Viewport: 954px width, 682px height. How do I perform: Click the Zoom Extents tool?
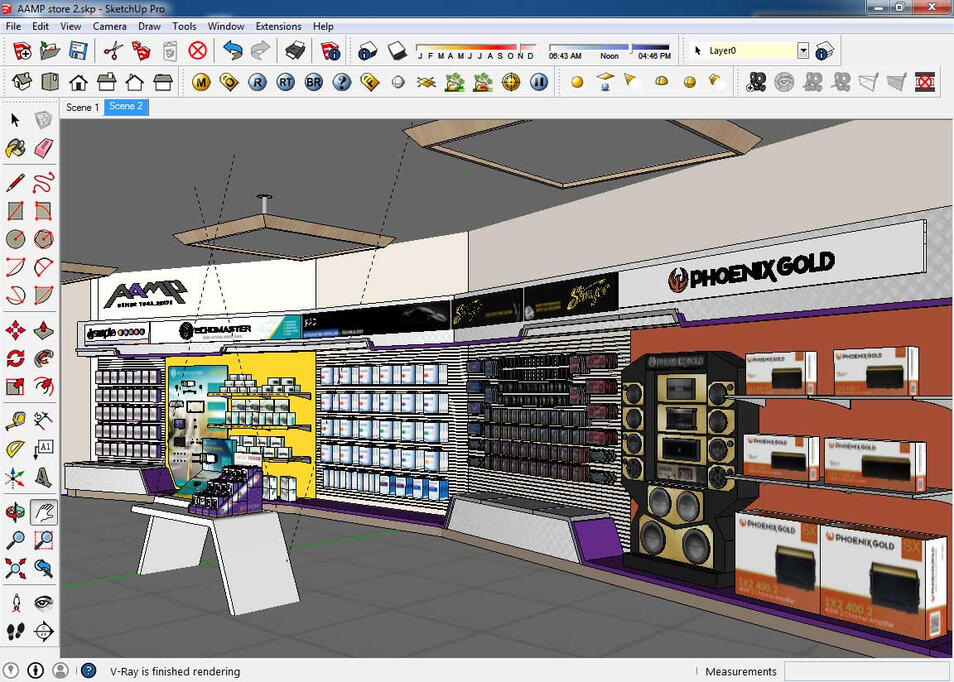[16, 569]
